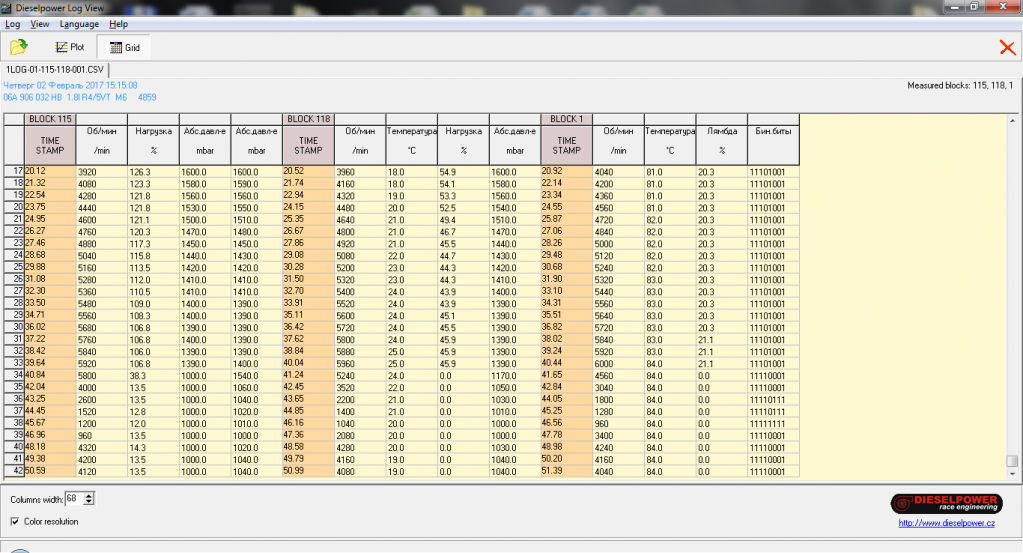The image size is (1023, 553).
Task: Decrease columns width with the down spinner arrow
Action: 90,502
